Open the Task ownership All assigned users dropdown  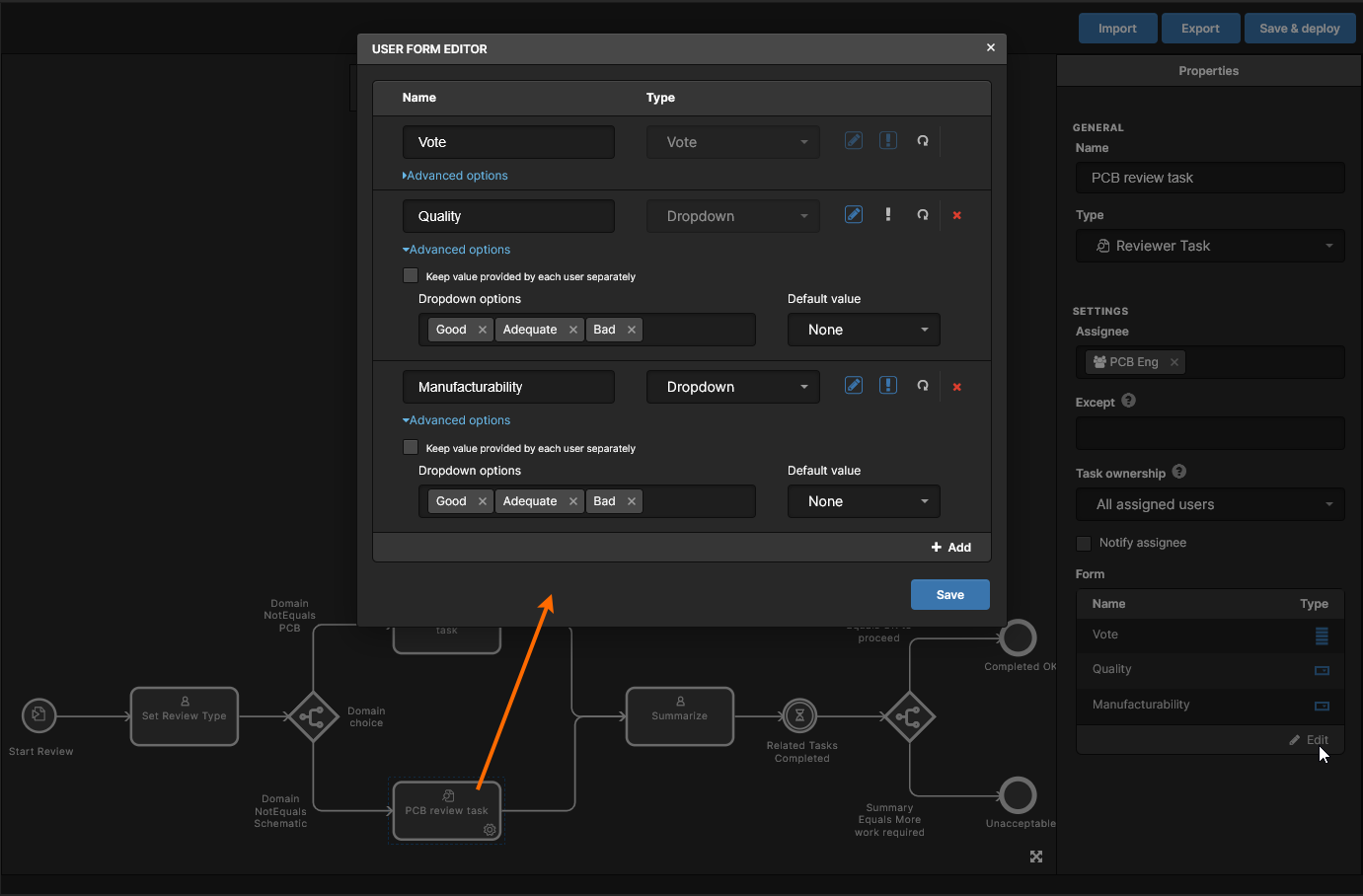point(1210,504)
